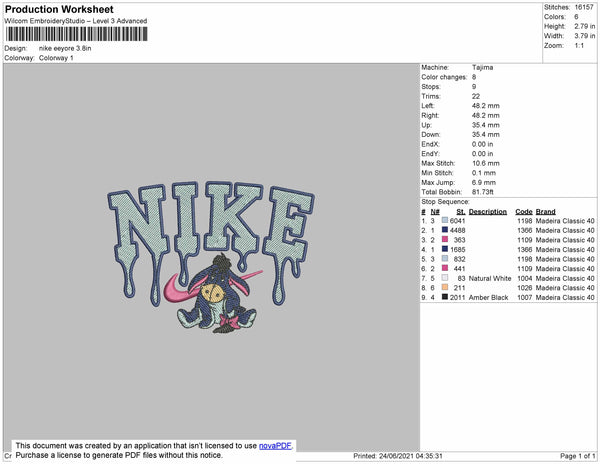Select the total bobbin value '81.73ft'

pyautogui.click(x=483, y=192)
